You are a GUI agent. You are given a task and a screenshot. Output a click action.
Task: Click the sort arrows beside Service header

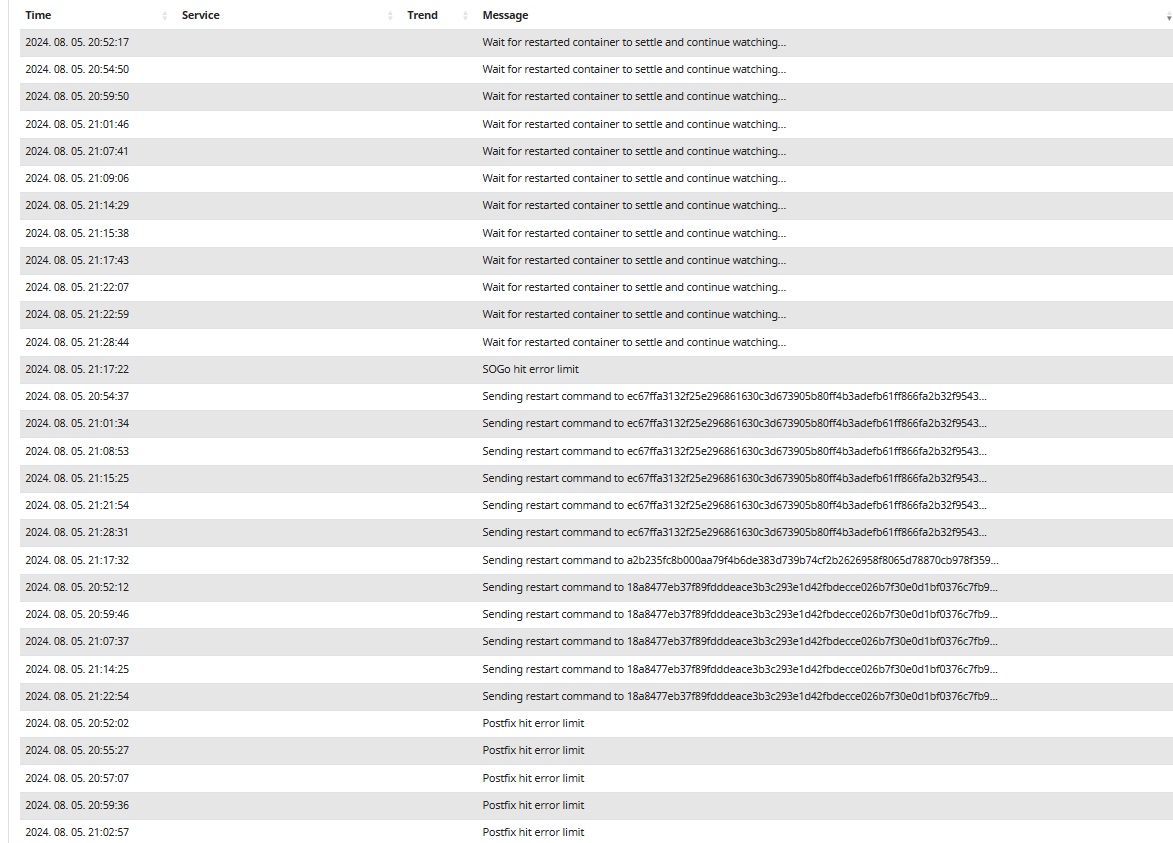(390, 15)
